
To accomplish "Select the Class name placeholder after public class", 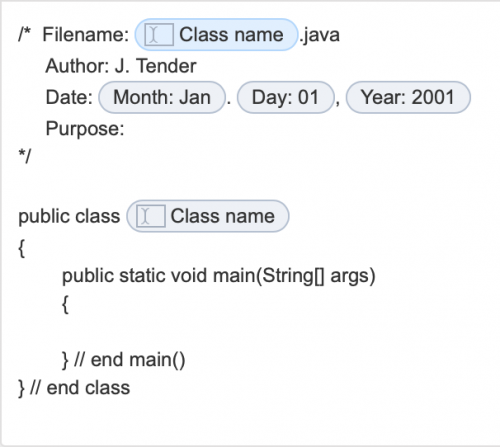I will (x=208, y=216).
